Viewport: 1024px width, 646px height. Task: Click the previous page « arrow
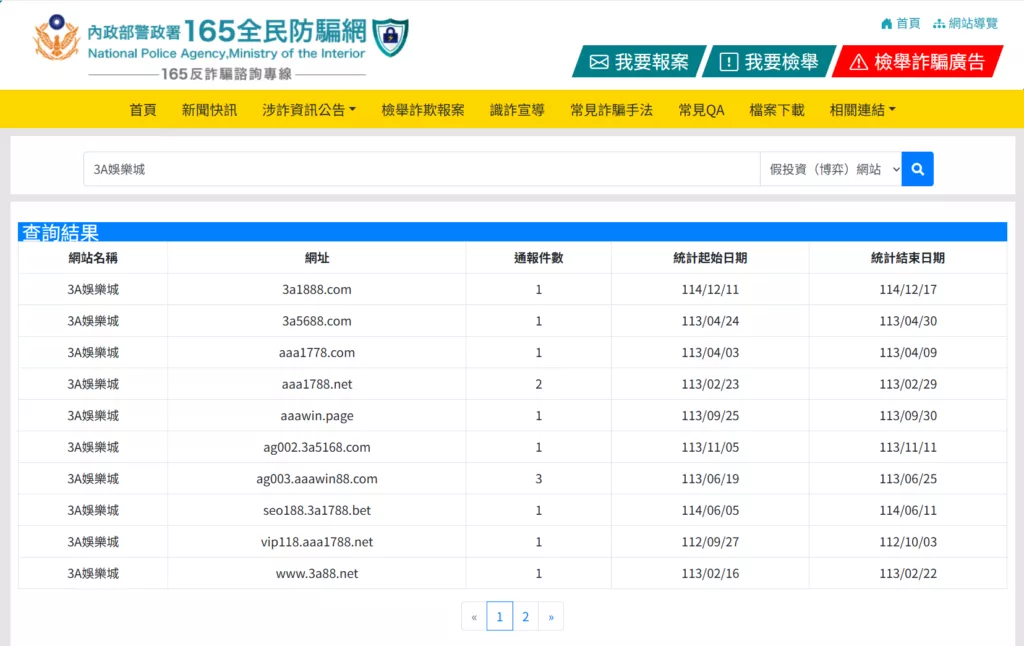point(474,617)
